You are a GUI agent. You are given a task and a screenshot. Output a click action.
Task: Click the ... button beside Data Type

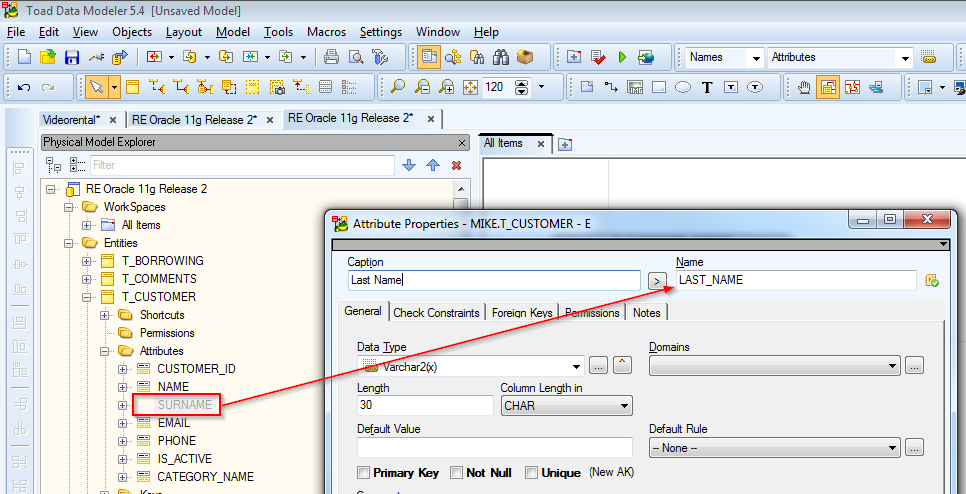598,365
